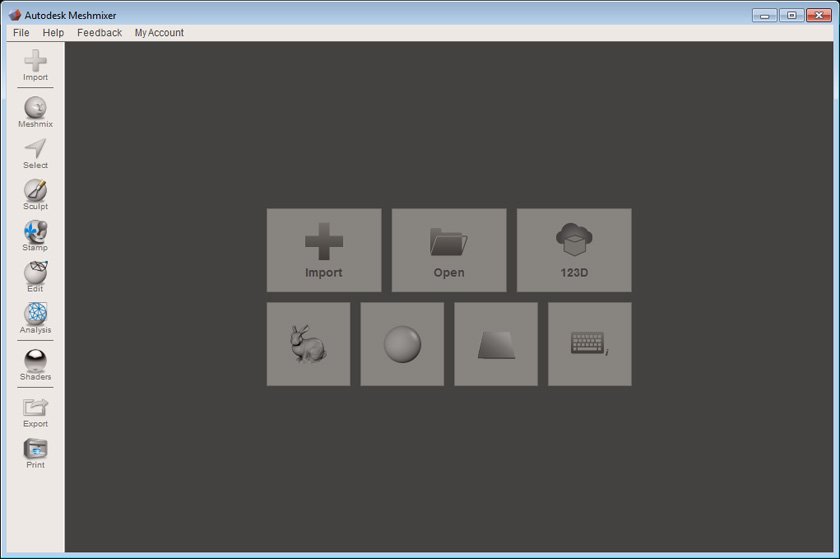Screen dimensions: 840x559
Task: Click the Meshmixer app icon in title bar
Action: [15, 15]
